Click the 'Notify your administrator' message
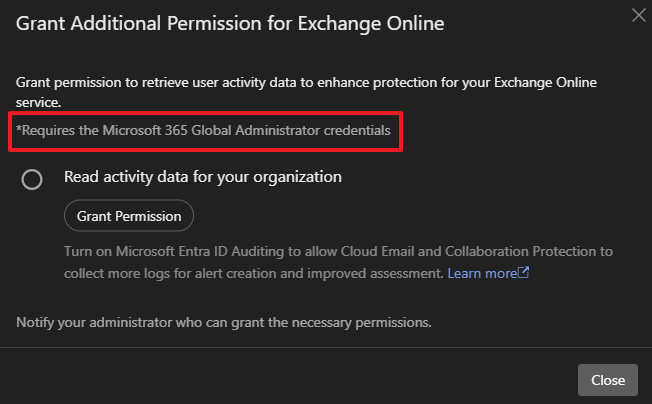Image resolution: width=652 pixels, height=404 pixels. click(x=223, y=323)
